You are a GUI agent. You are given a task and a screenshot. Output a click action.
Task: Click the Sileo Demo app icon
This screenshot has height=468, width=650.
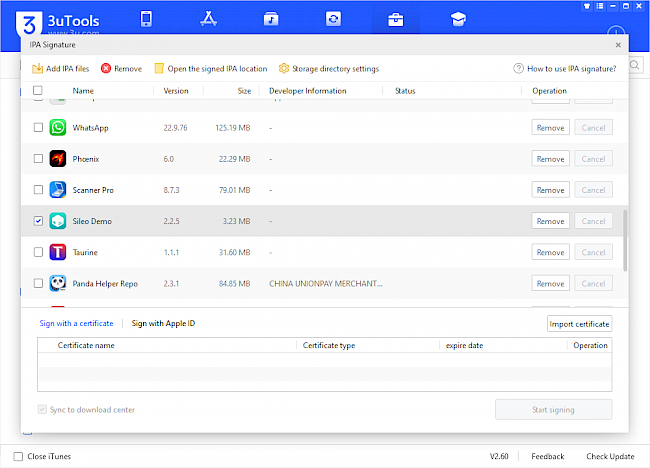pyautogui.click(x=58, y=221)
